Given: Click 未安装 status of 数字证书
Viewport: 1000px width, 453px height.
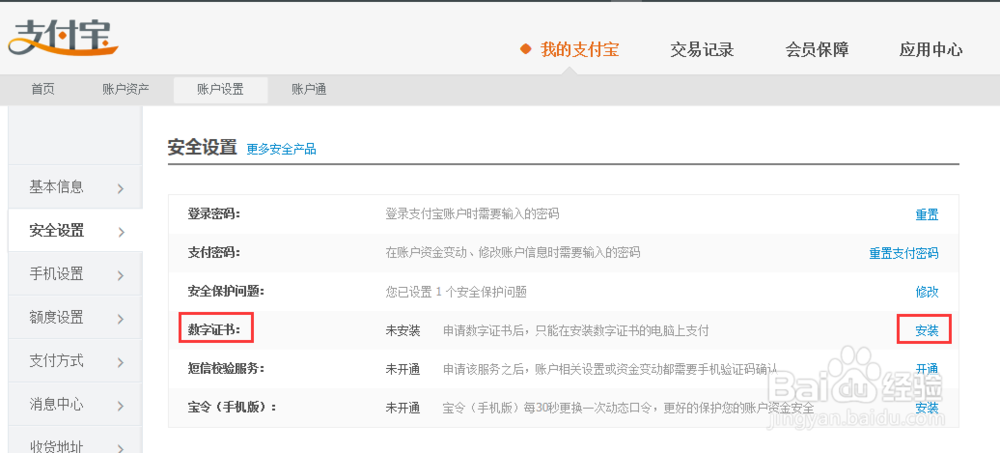Looking at the screenshot, I should (x=402, y=330).
